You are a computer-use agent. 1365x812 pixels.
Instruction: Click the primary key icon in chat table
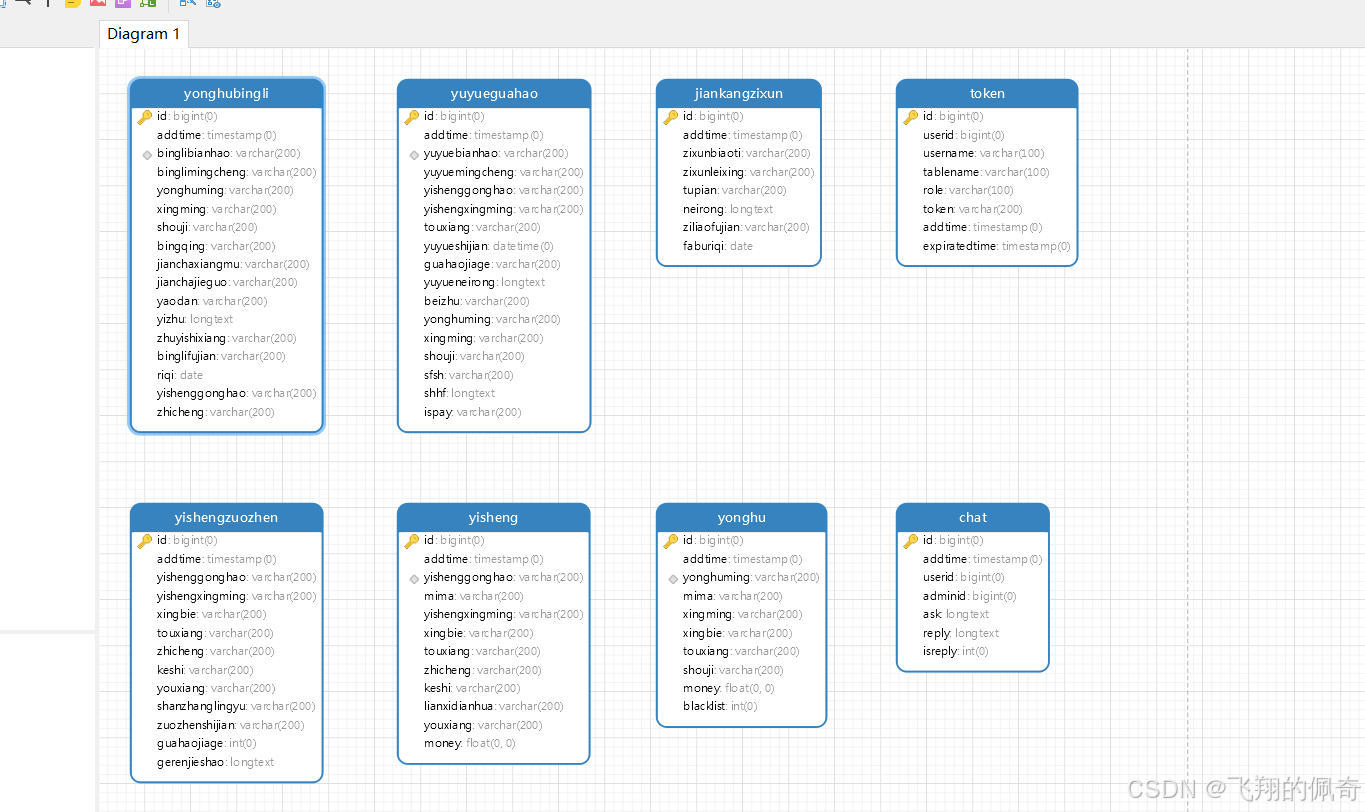click(910, 541)
